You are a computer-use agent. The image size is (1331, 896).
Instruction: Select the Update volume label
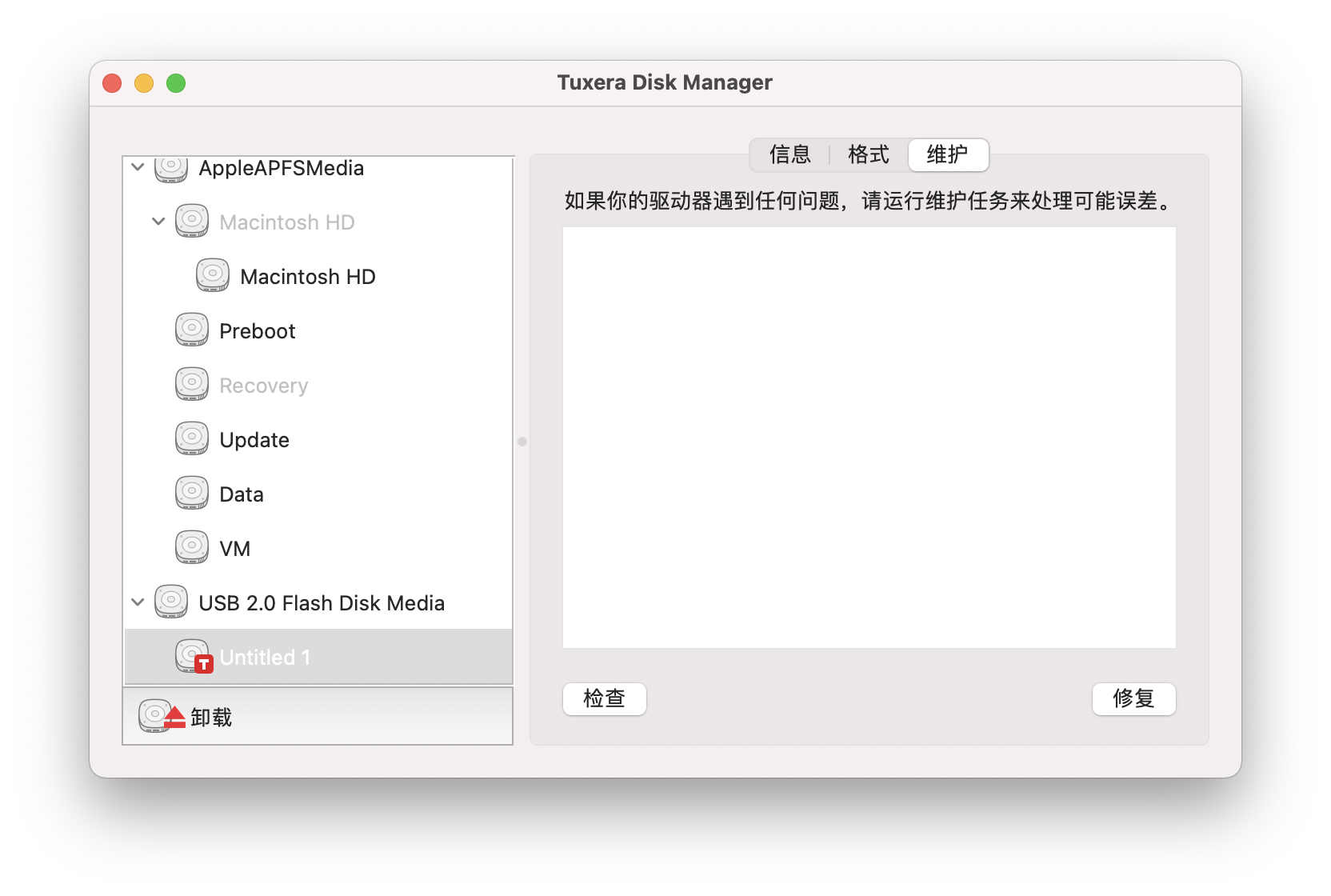point(254,440)
